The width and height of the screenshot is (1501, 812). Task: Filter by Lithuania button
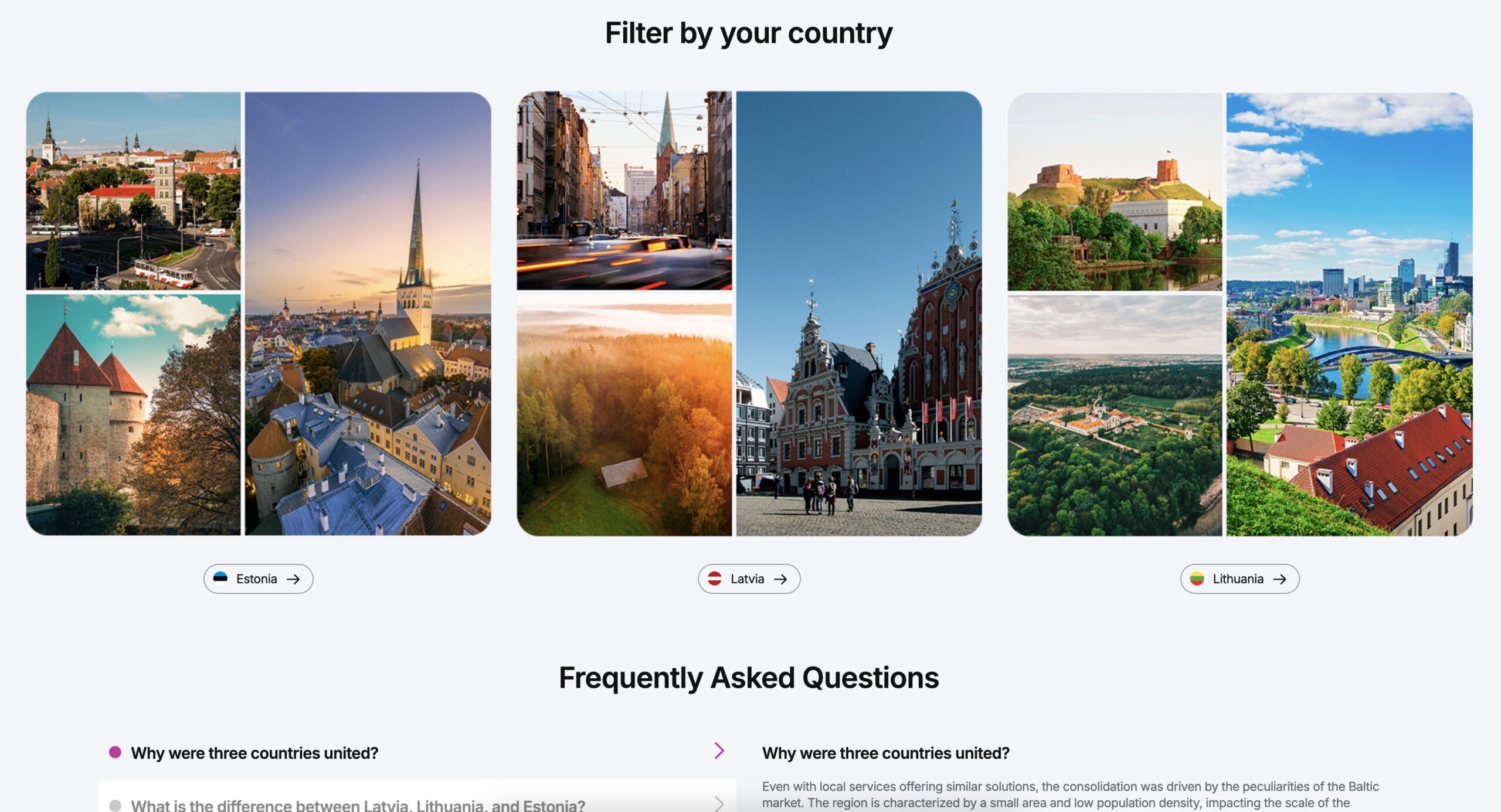point(1239,579)
